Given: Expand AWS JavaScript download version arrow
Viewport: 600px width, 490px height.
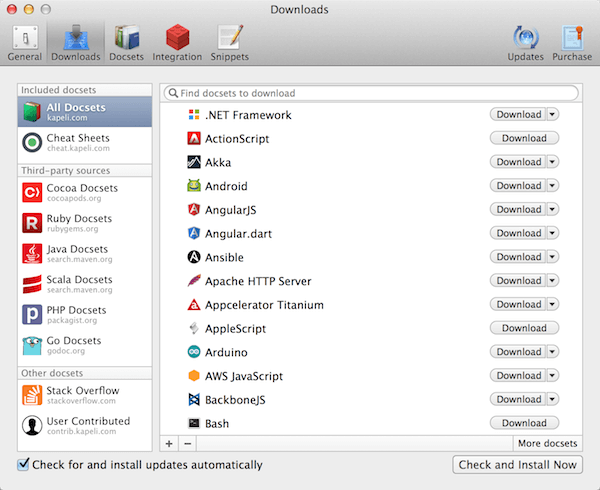Looking at the screenshot, I should (x=553, y=375).
